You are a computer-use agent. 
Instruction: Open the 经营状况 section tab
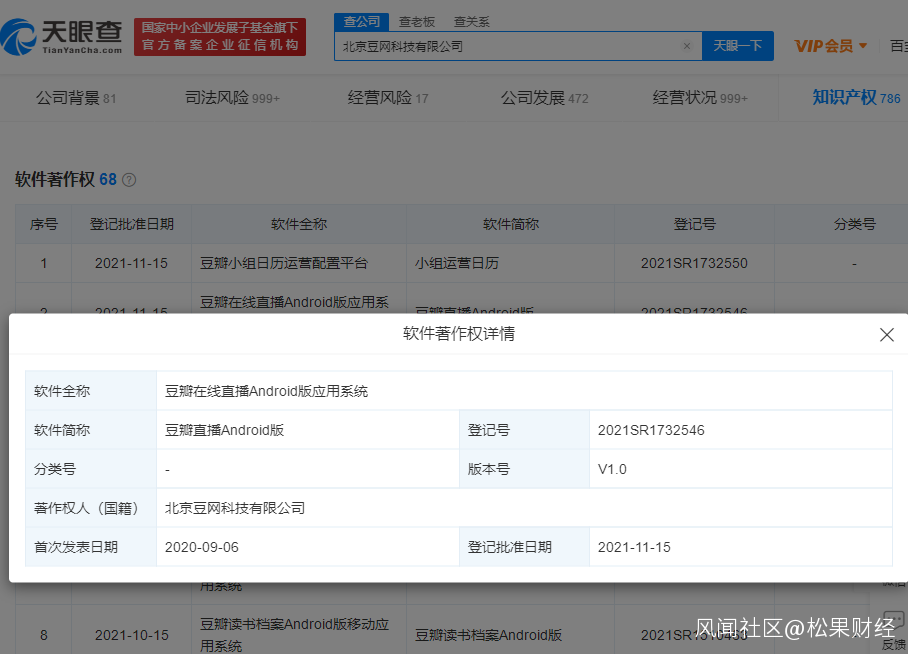tap(700, 98)
